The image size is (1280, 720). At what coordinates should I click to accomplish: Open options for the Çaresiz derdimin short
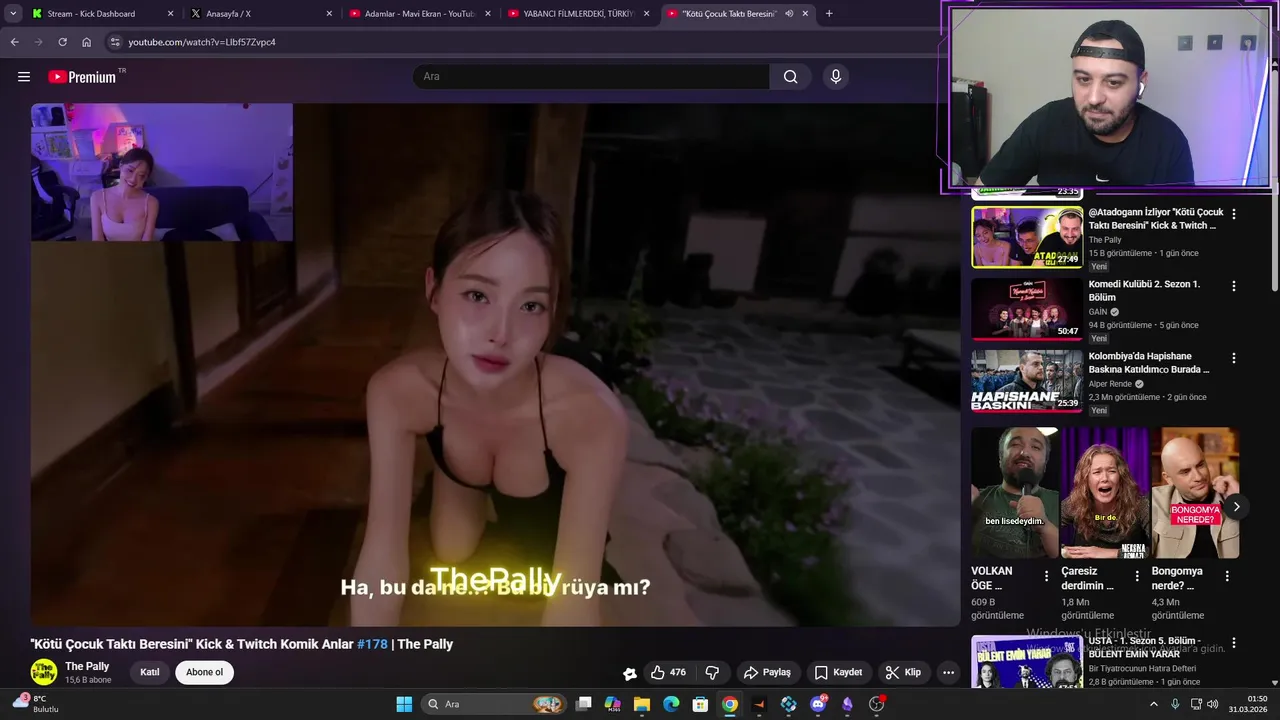pyautogui.click(x=1137, y=576)
